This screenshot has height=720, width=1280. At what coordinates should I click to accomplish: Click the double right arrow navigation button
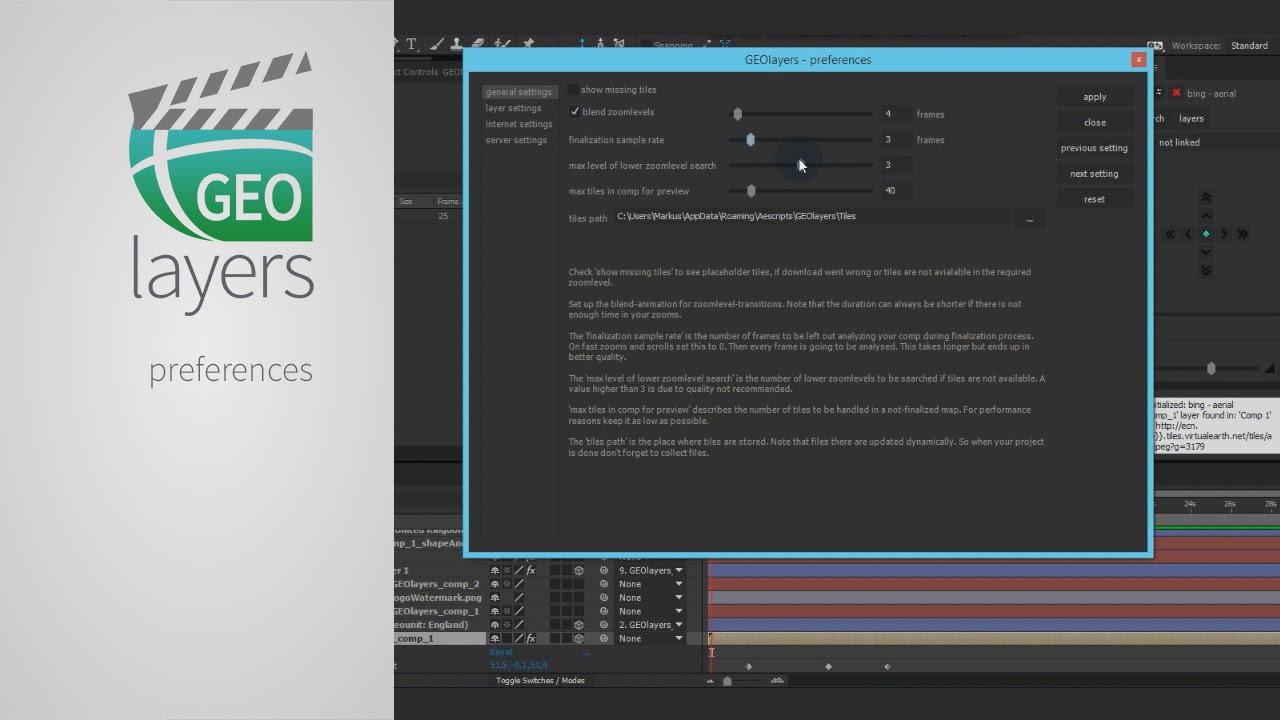[1243, 234]
